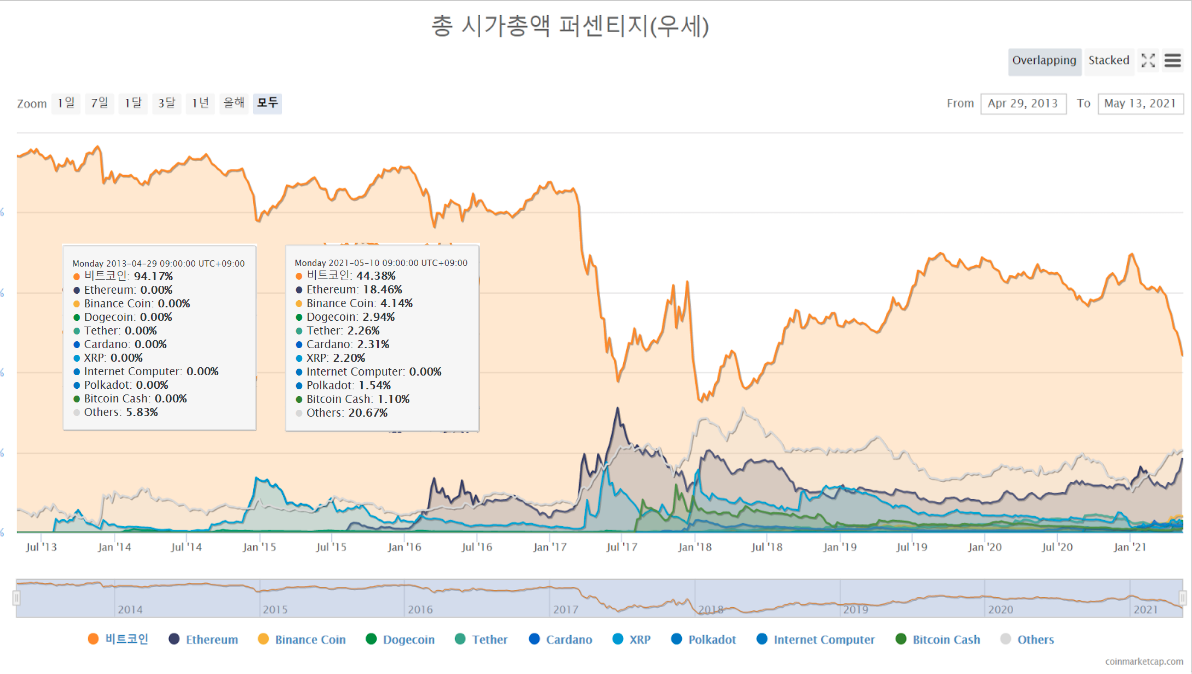
Task: Toggle Polkadot legend entry
Action: coord(703,639)
